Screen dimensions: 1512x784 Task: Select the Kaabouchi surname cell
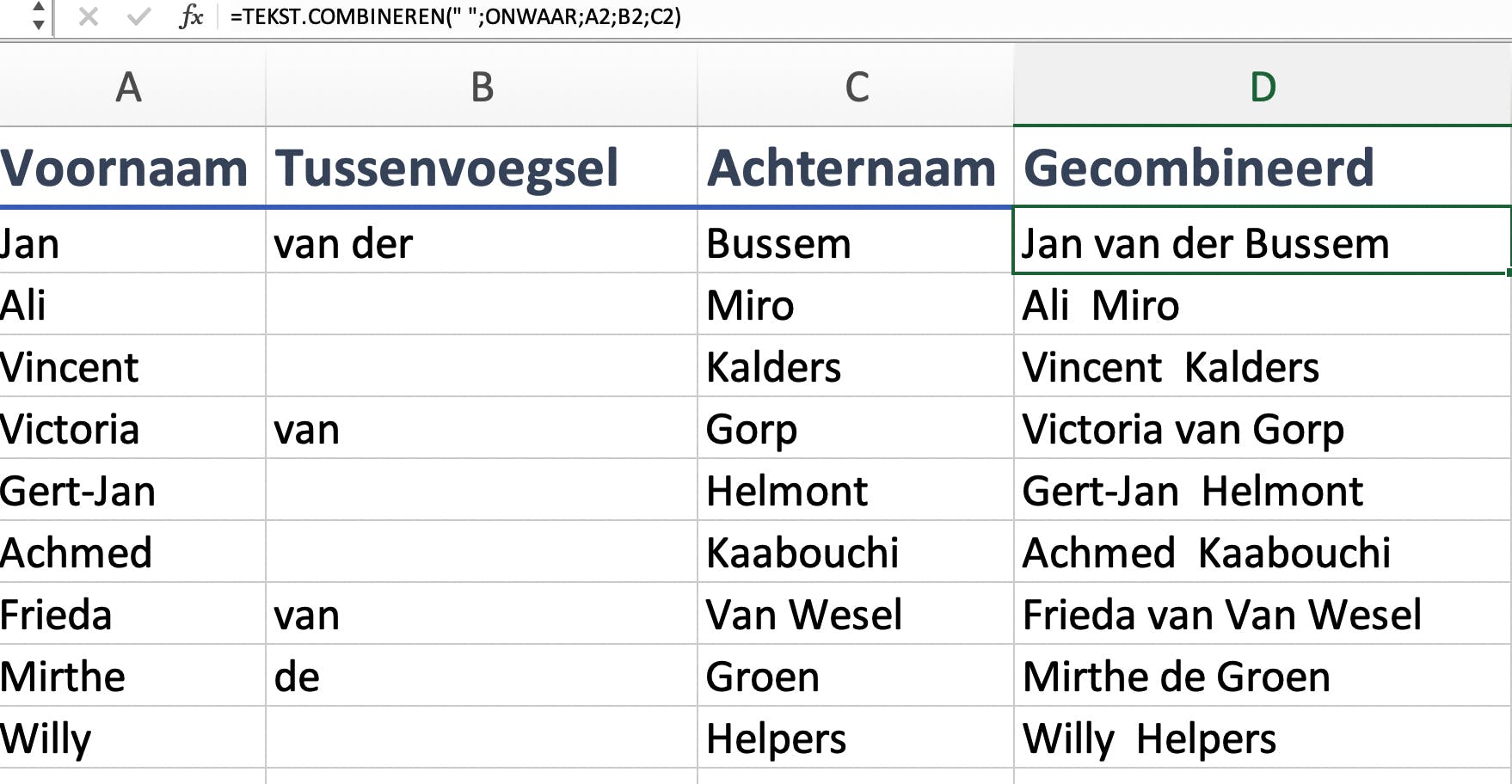[802, 553]
